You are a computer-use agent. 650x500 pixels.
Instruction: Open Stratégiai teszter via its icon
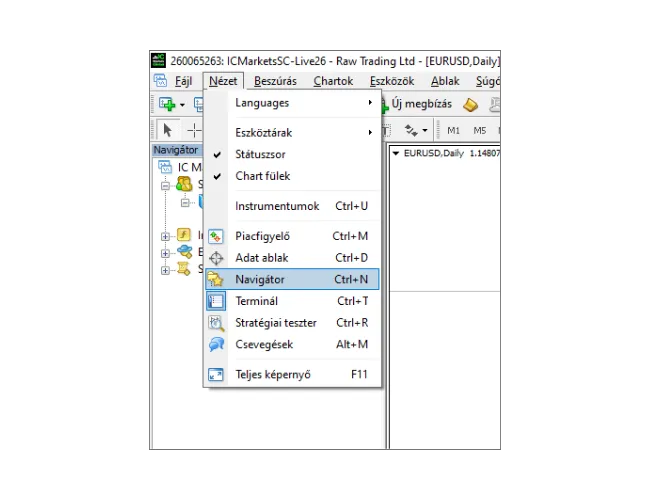(216, 323)
